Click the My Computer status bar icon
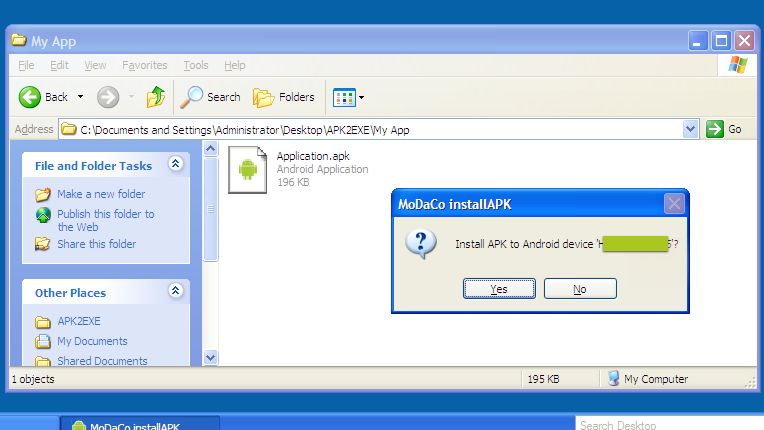 click(x=613, y=378)
